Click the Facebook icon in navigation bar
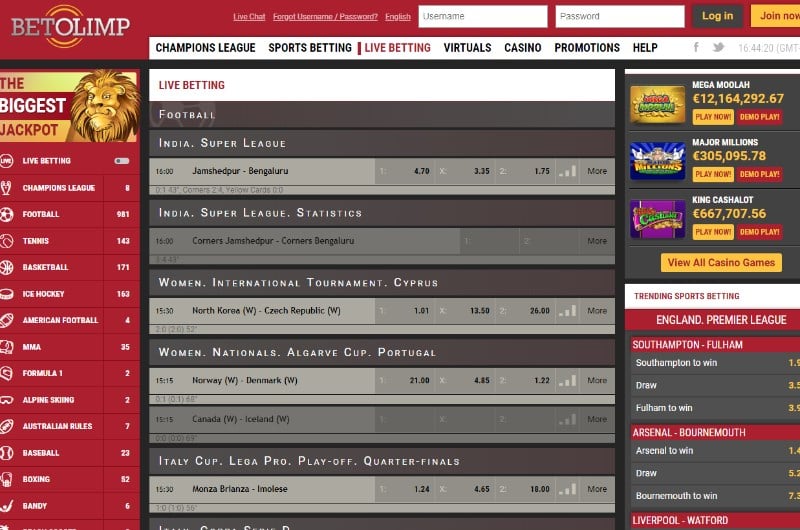This screenshot has width=800, height=530. [696, 47]
